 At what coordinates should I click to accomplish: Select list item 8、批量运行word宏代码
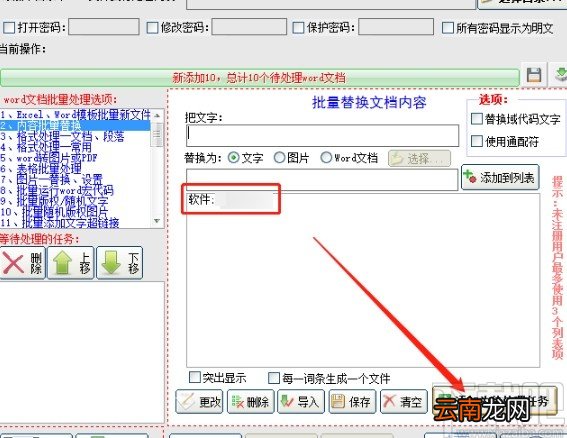click(75, 190)
